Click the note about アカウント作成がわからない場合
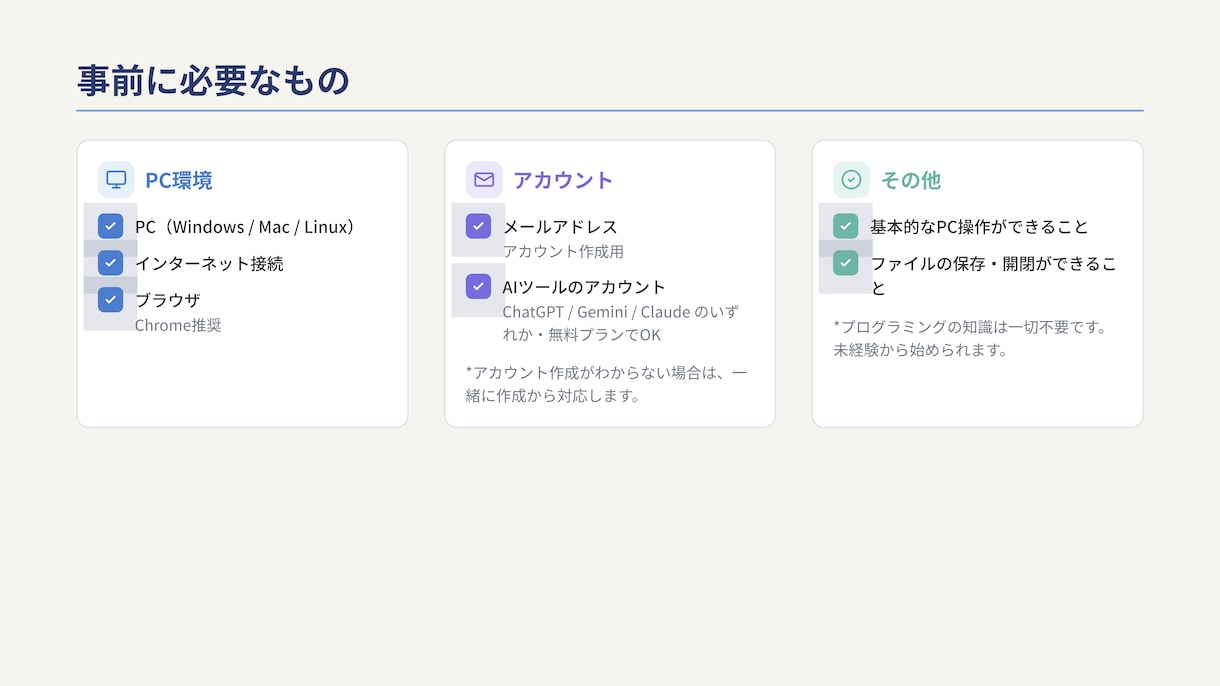1220x686 pixels. click(x=607, y=384)
